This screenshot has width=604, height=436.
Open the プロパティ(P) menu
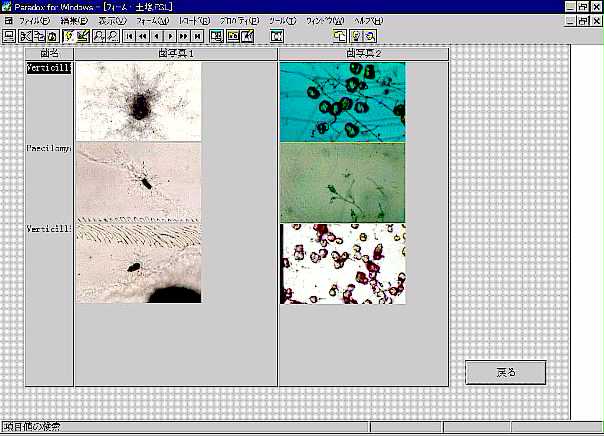pos(239,21)
